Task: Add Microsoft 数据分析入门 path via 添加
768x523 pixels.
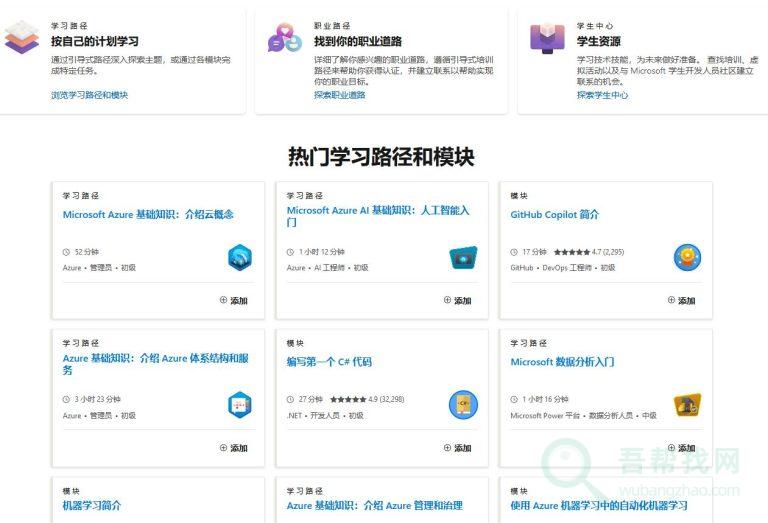Action: click(x=681, y=448)
